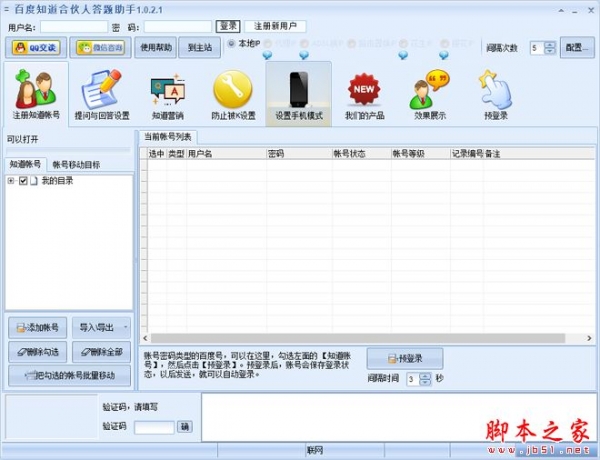Click 添加帐号 to add an account
Screen dimensions: 600x460
(x=38, y=328)
